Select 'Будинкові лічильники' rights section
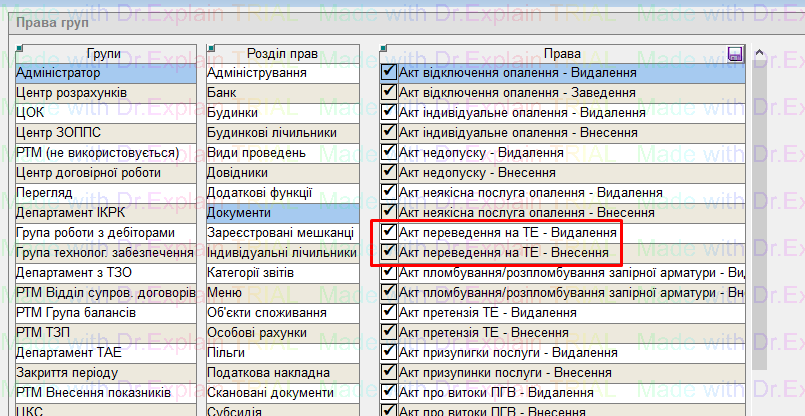The height and width of the screenshot is (416, 805). pos(281,133)
